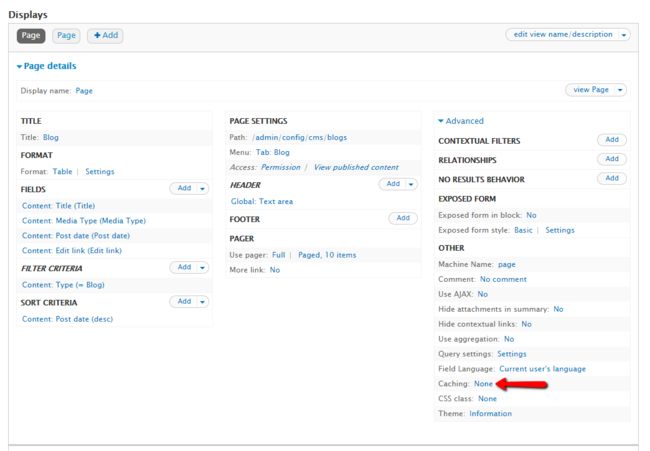Image resolution: width=650 pixels, height=451 pixels.
Task: Open the FIELDS Add dropdown arrow
Action: (202, 189)
